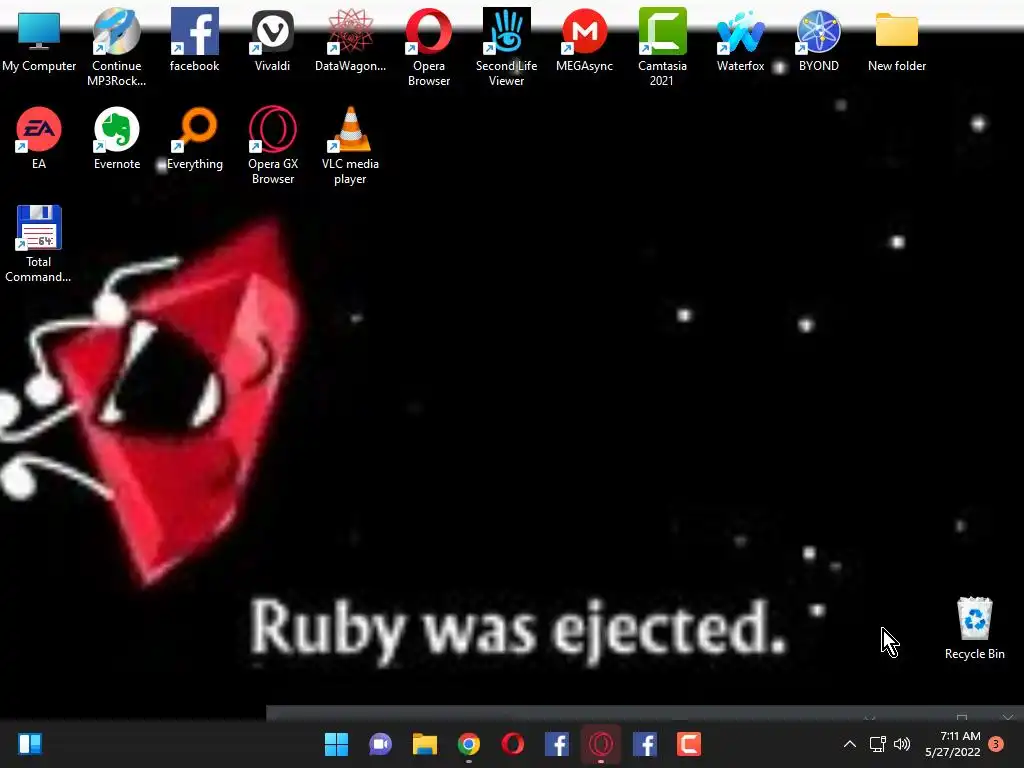
Task: Open the volume control tray icon
Action: (x=902, y=744)
